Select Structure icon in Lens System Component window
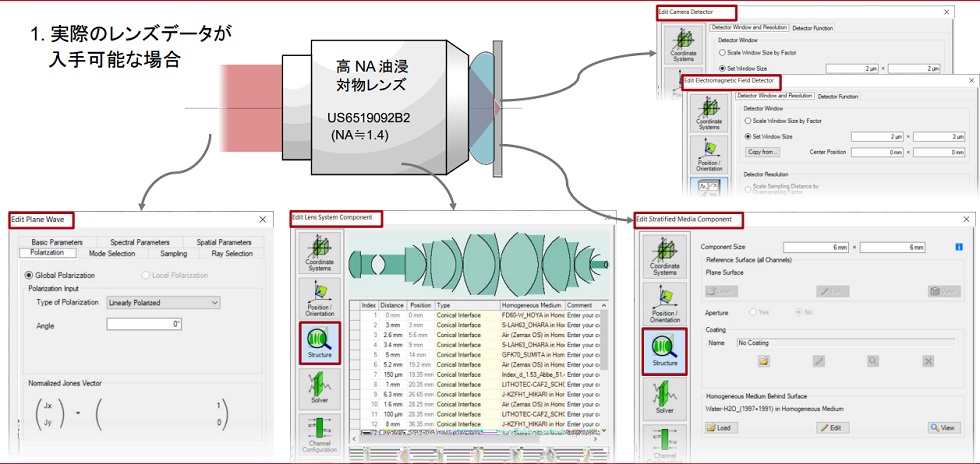980x464 pixels. click(319, 344)
